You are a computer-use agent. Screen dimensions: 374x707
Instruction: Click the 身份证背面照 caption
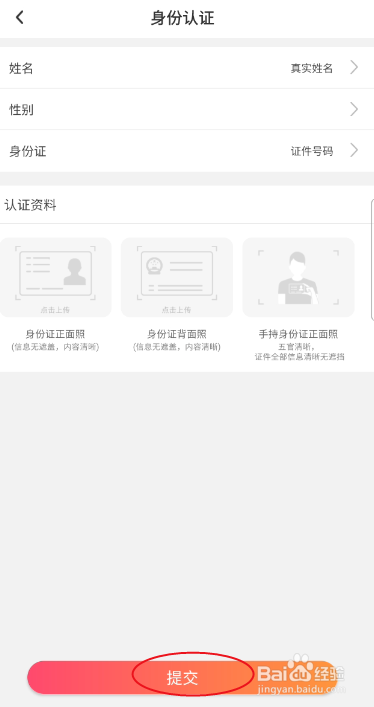(177, 335)
